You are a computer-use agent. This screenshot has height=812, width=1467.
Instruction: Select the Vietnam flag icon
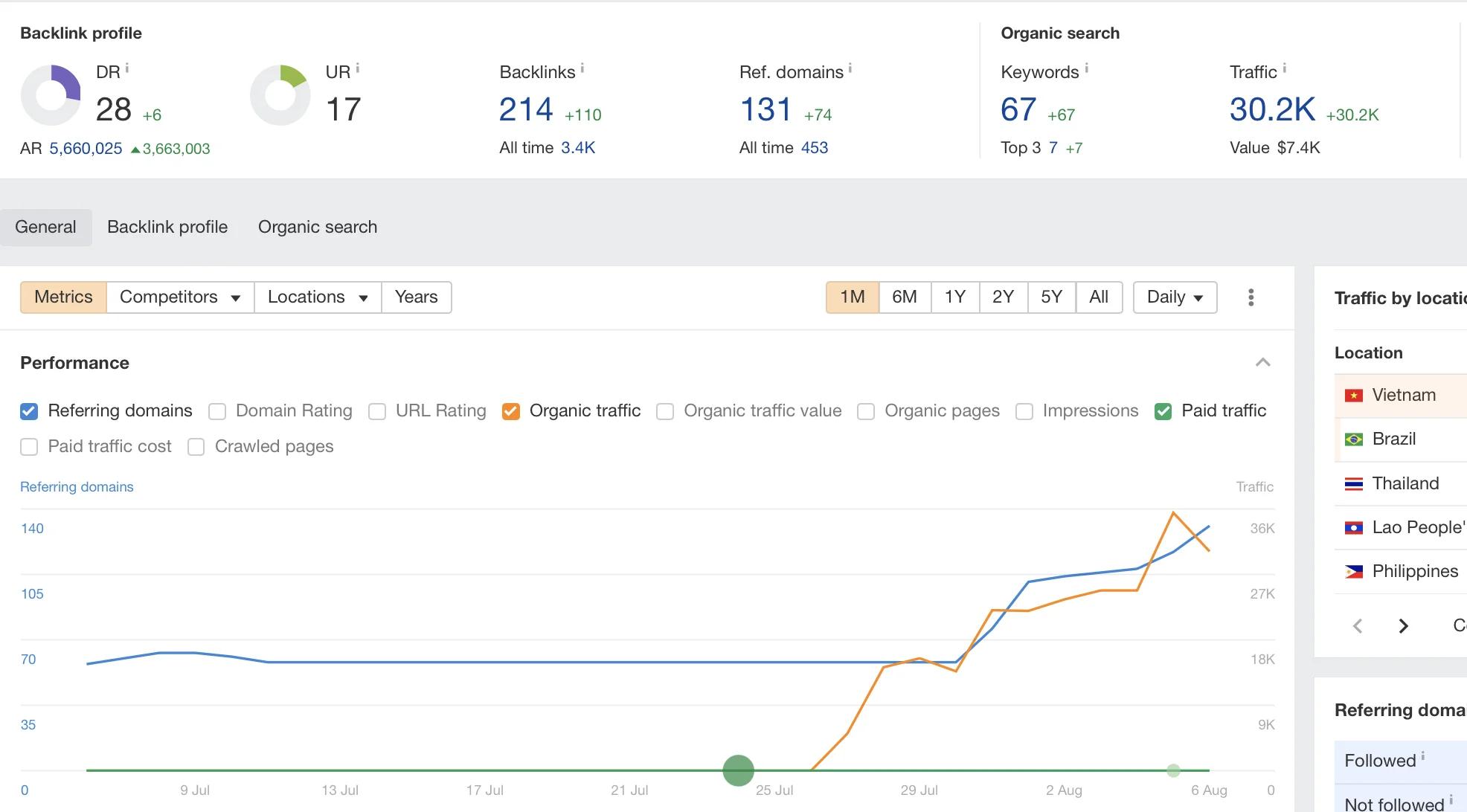point(1354,396)
